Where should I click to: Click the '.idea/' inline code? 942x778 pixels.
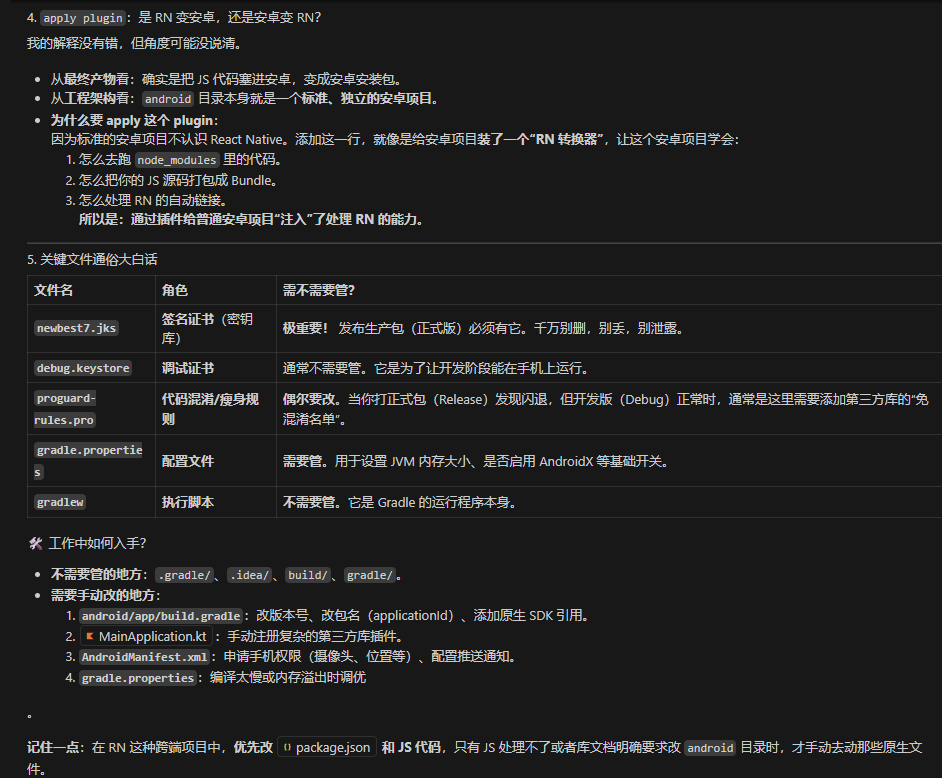click(x=249, y=575)
